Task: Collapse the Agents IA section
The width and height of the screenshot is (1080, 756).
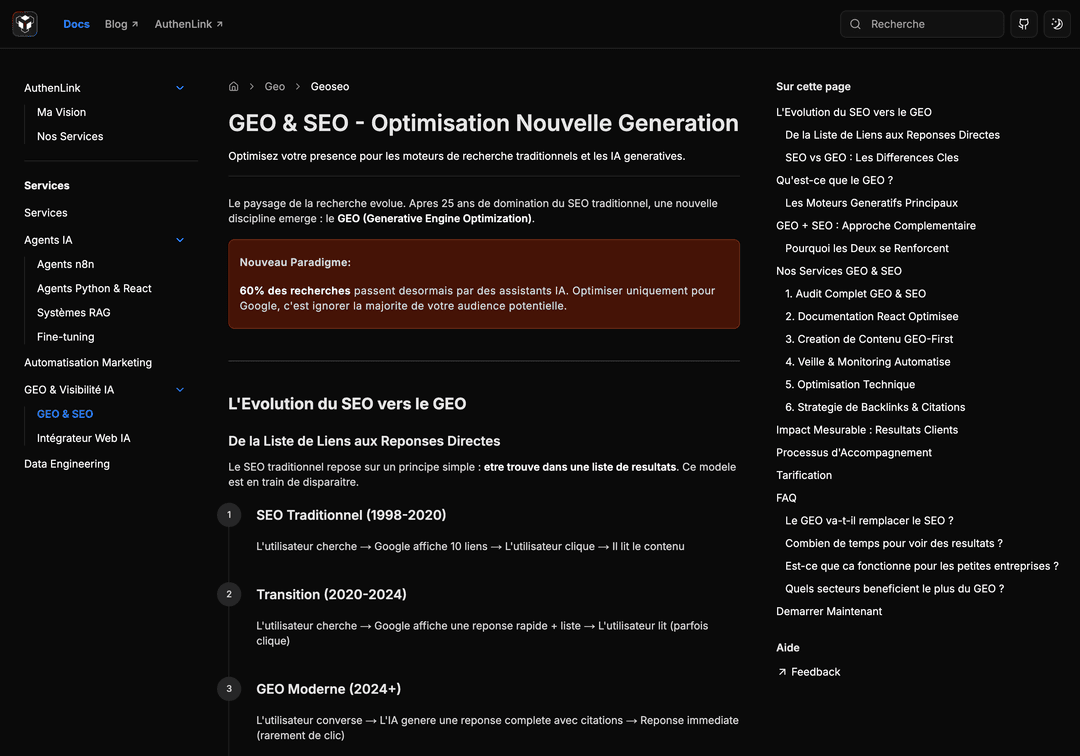Action: tap(180, 240)
